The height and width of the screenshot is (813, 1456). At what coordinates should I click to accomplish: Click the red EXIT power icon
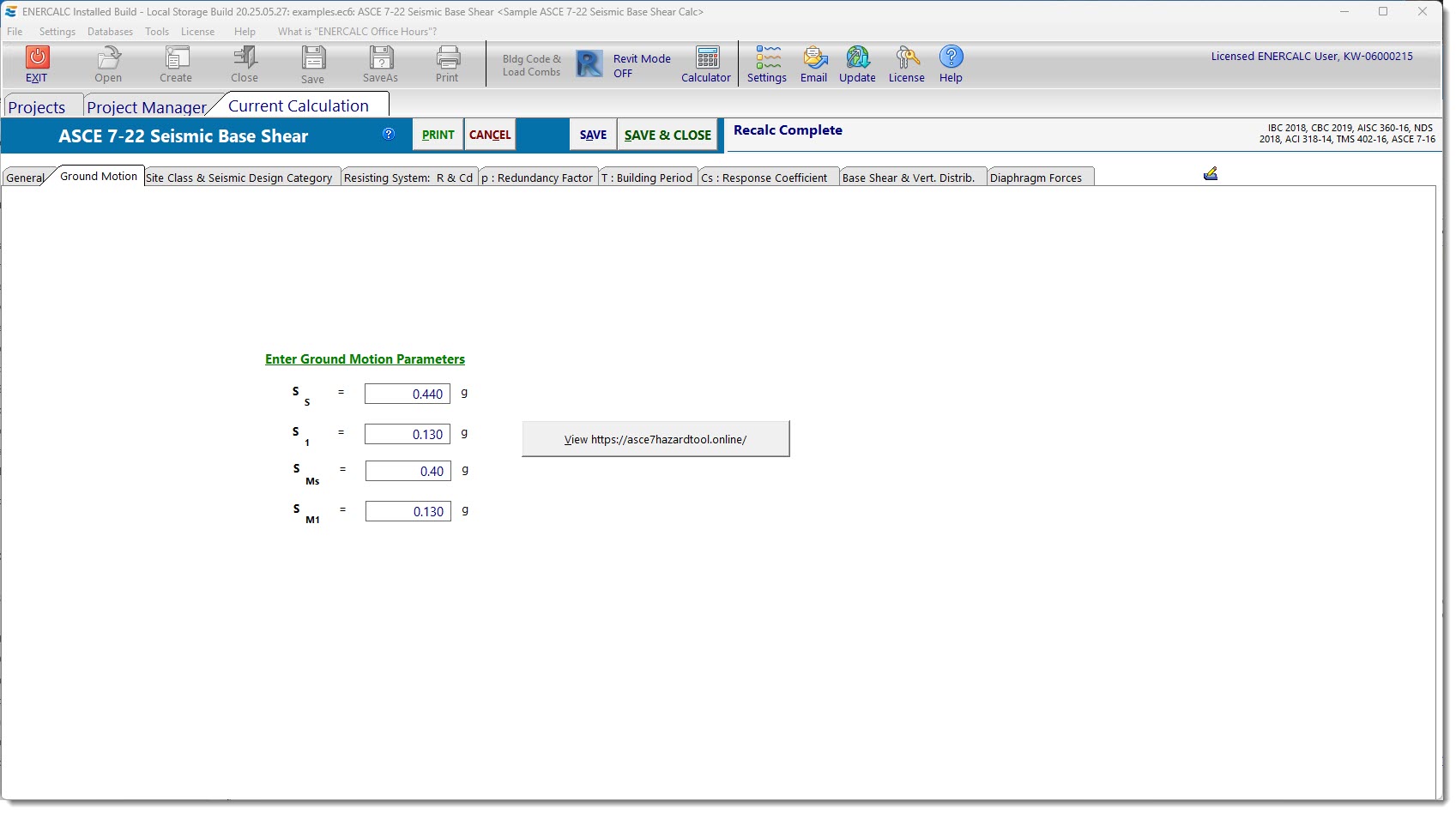[37, 58]
